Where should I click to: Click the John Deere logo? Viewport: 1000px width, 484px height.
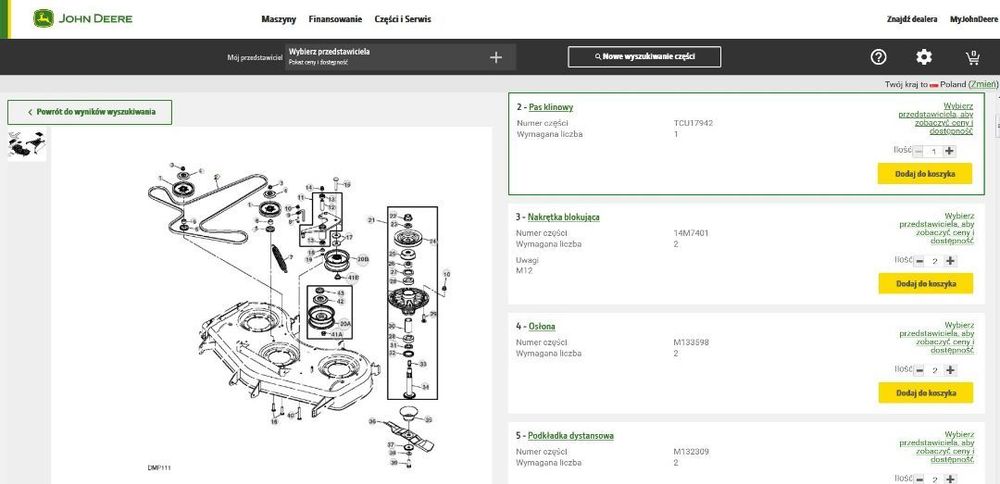83,18
